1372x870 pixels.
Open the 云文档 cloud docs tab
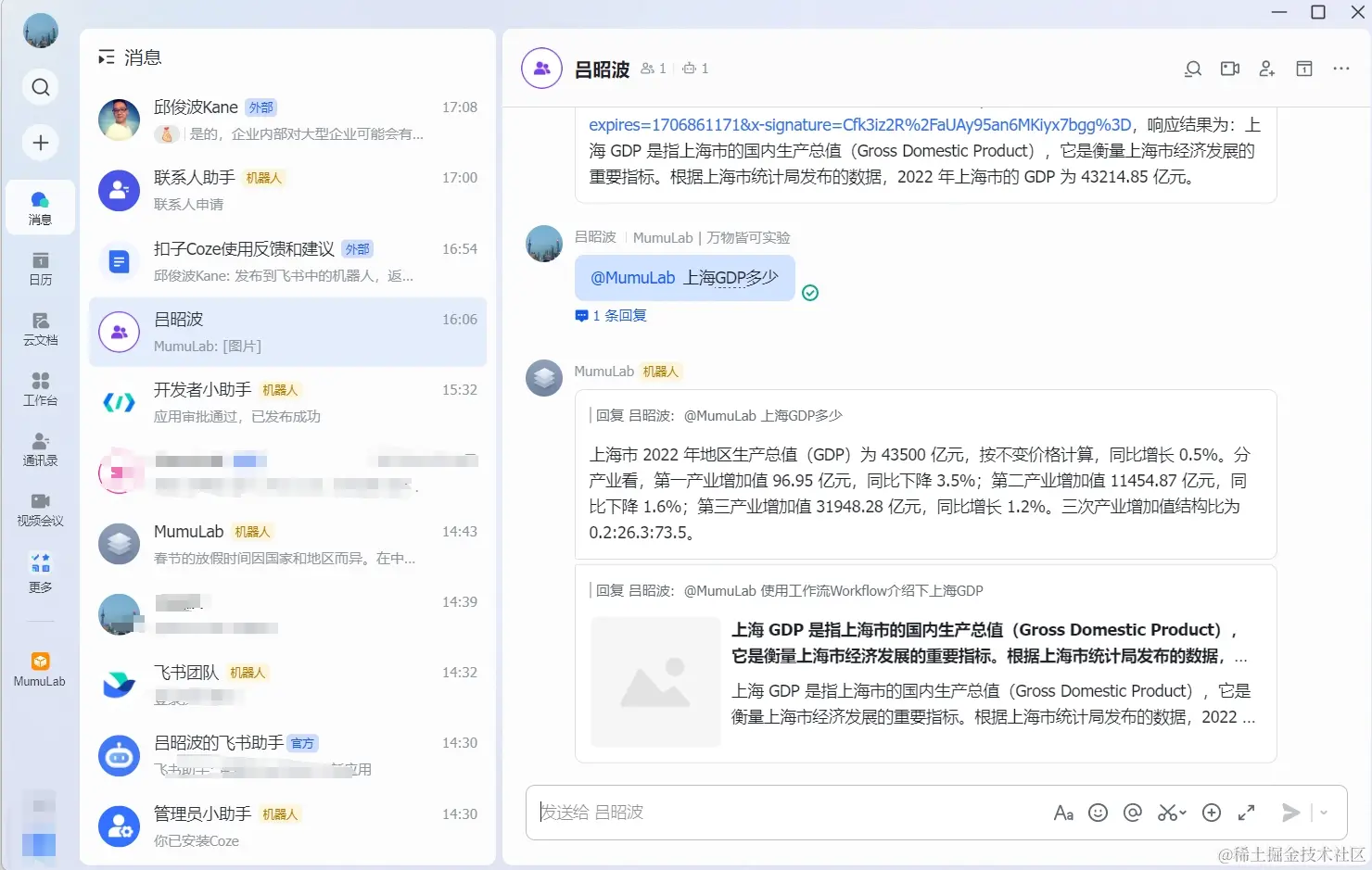(x=40, y=328)
